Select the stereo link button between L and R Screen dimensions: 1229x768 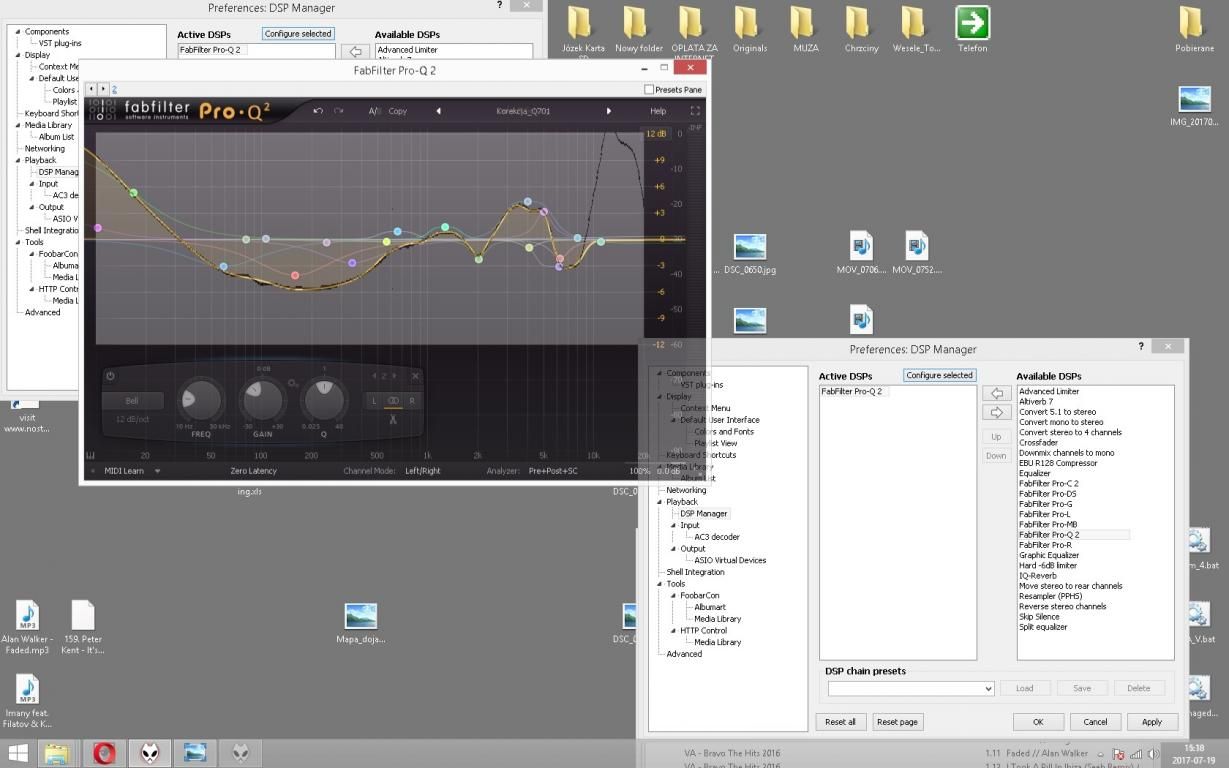(x=393, y=400)
